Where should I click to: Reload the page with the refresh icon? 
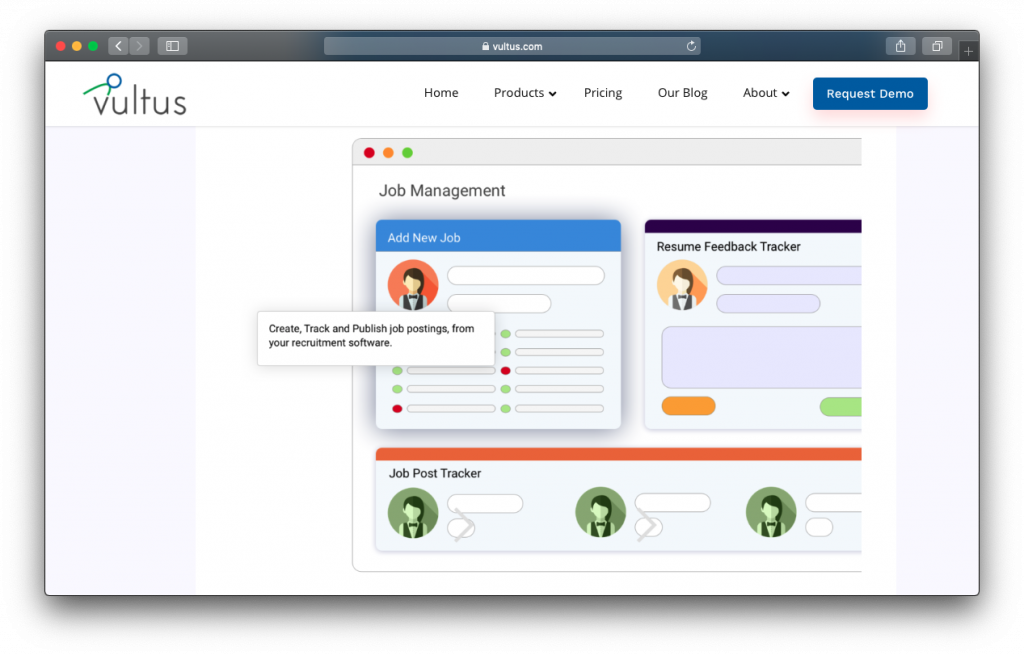coord(690,46)
